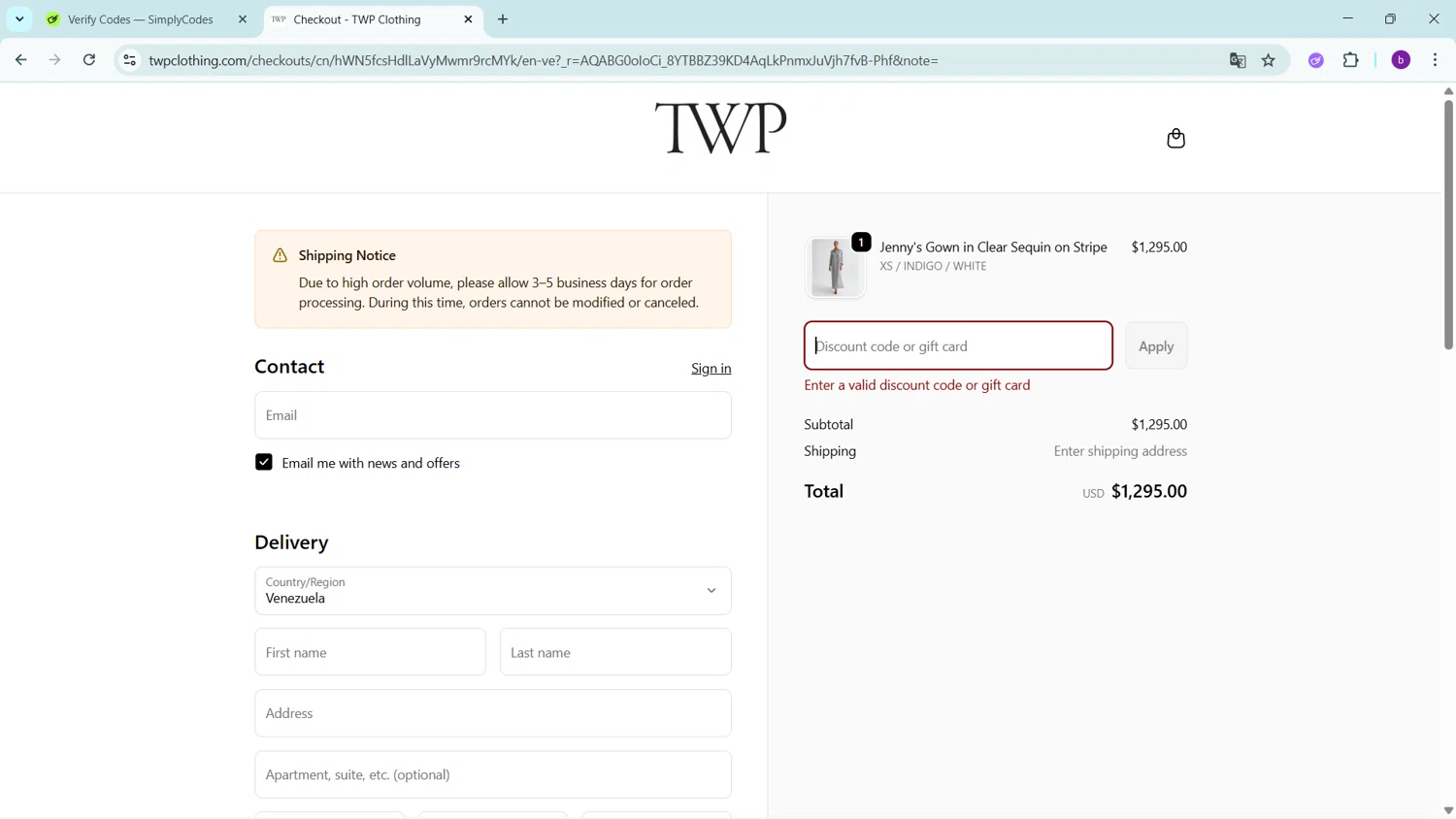This screenshot has height=819, width=1456.
Task: Reload the checkout page
Action: pos(89,60)
